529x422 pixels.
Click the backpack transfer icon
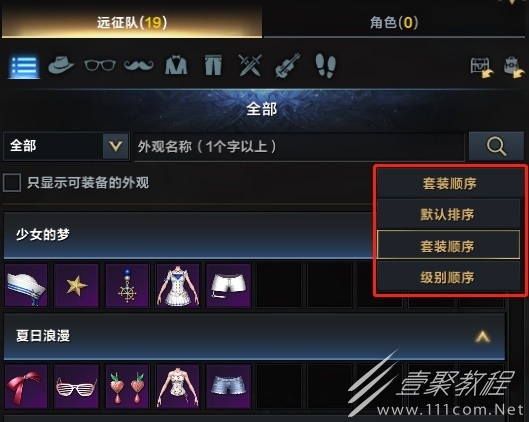tap(514, 67)
